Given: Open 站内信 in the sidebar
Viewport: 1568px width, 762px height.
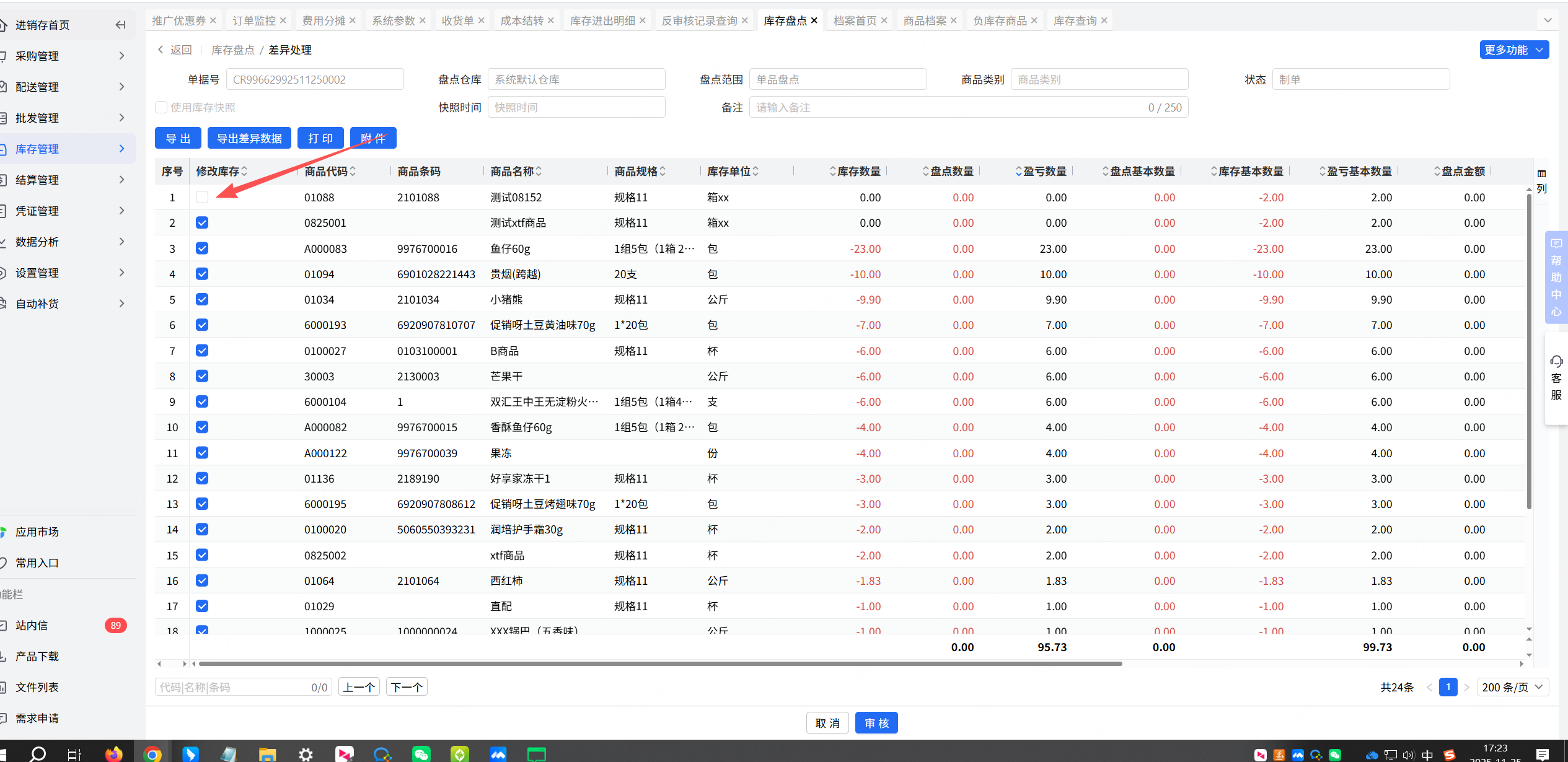Looking at the screenshot, I should (x=32, y=625).
